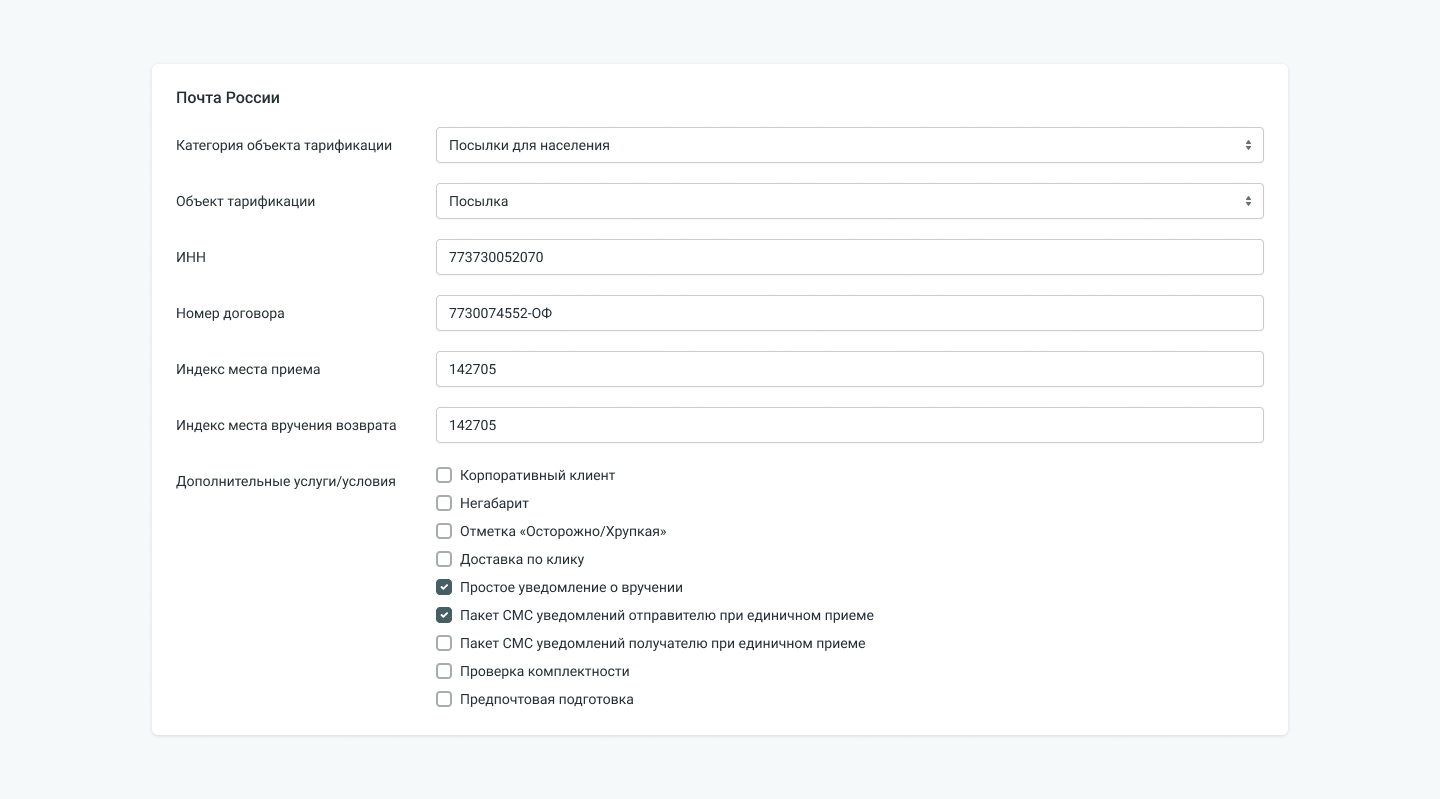Enable the Корпоративный клиент checkbox

[x=444, y=475]
